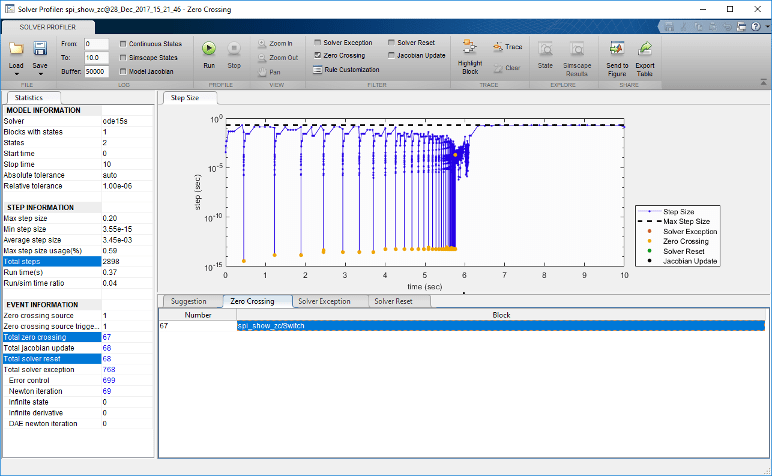This screenshot has height=476, width=772.
Task: Uncheck the Zero Crossing filter
Action: pyautogui.click(x=317, y=57)
